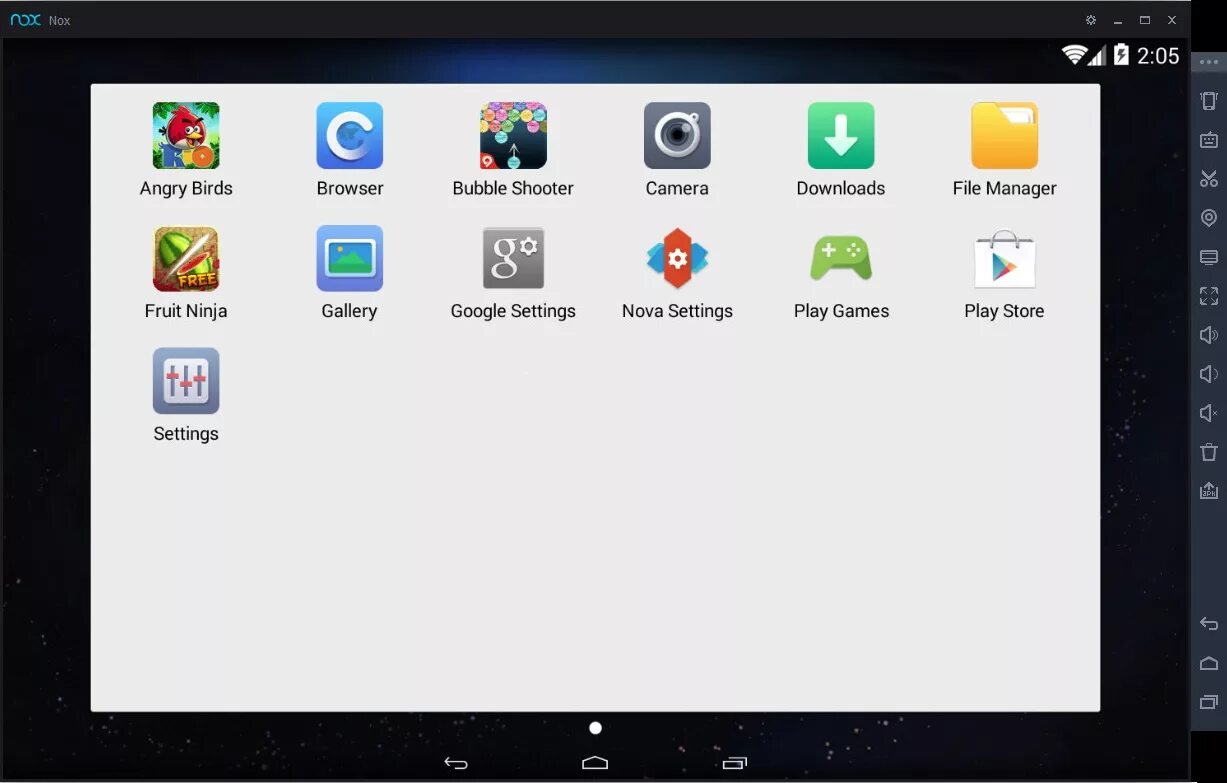Tap the Android recent apps navigation button

tap(735, 763)
